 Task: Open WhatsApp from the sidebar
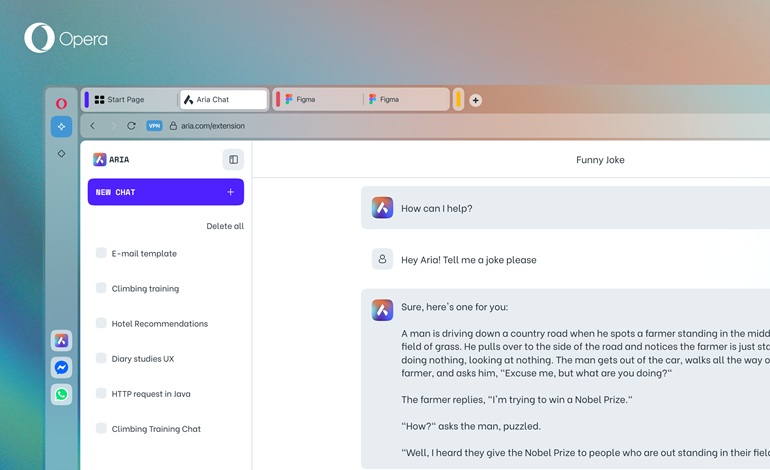click(61, 394)
